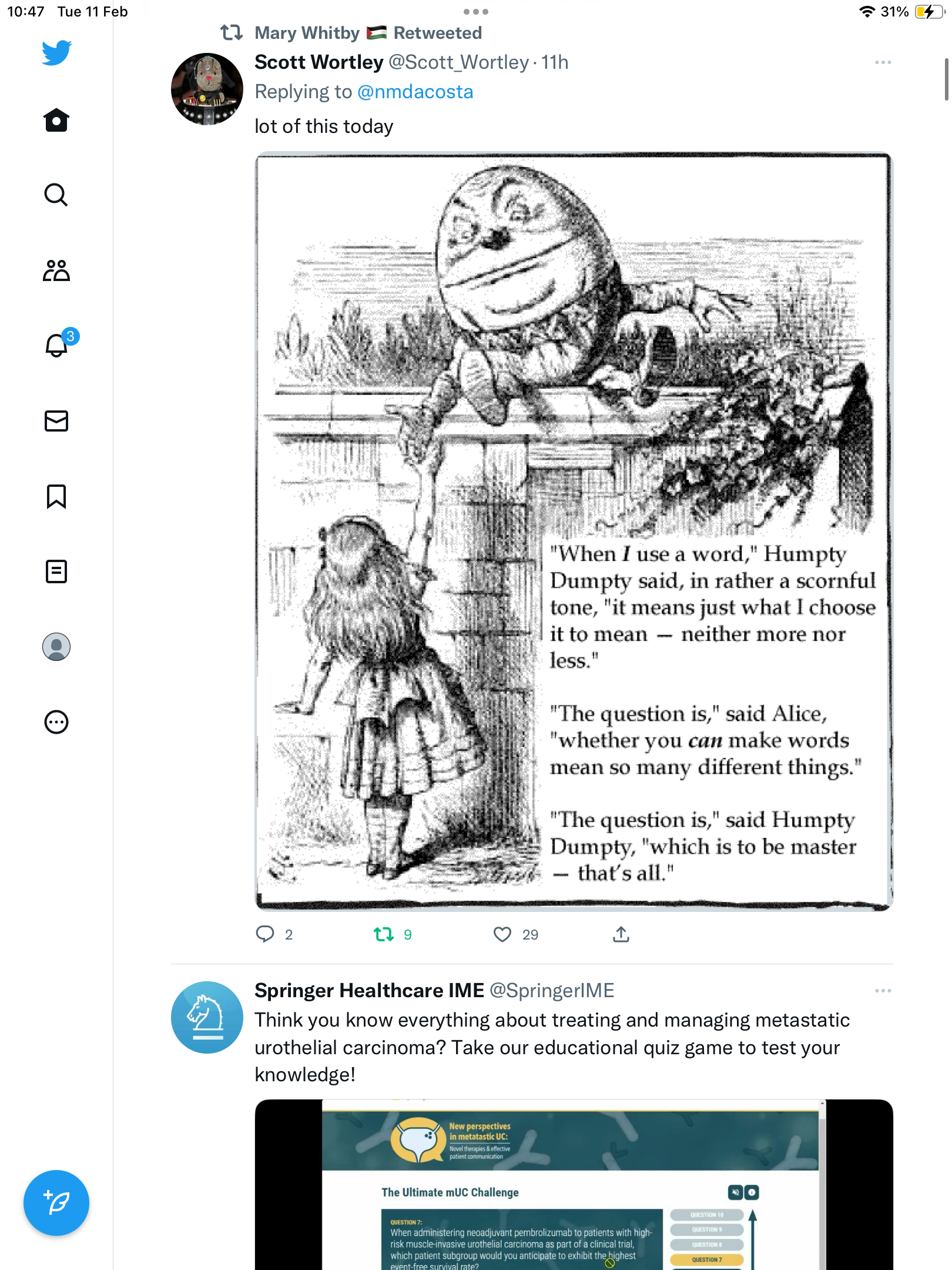Go to Home timeline icon
The height and width of the screenshot is (1270, 952).
(x=56, y=120)
